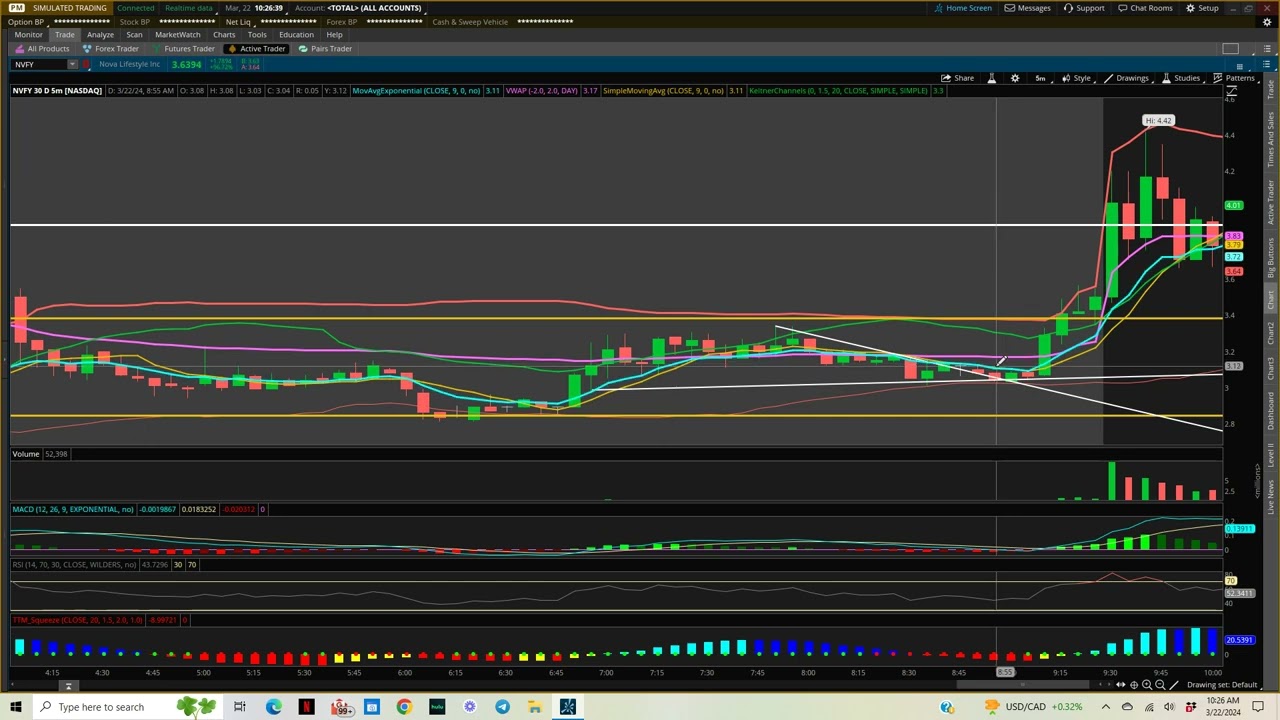Click the Share chart button
This screenshot has width=1280, height=720.
pos(957,78)
